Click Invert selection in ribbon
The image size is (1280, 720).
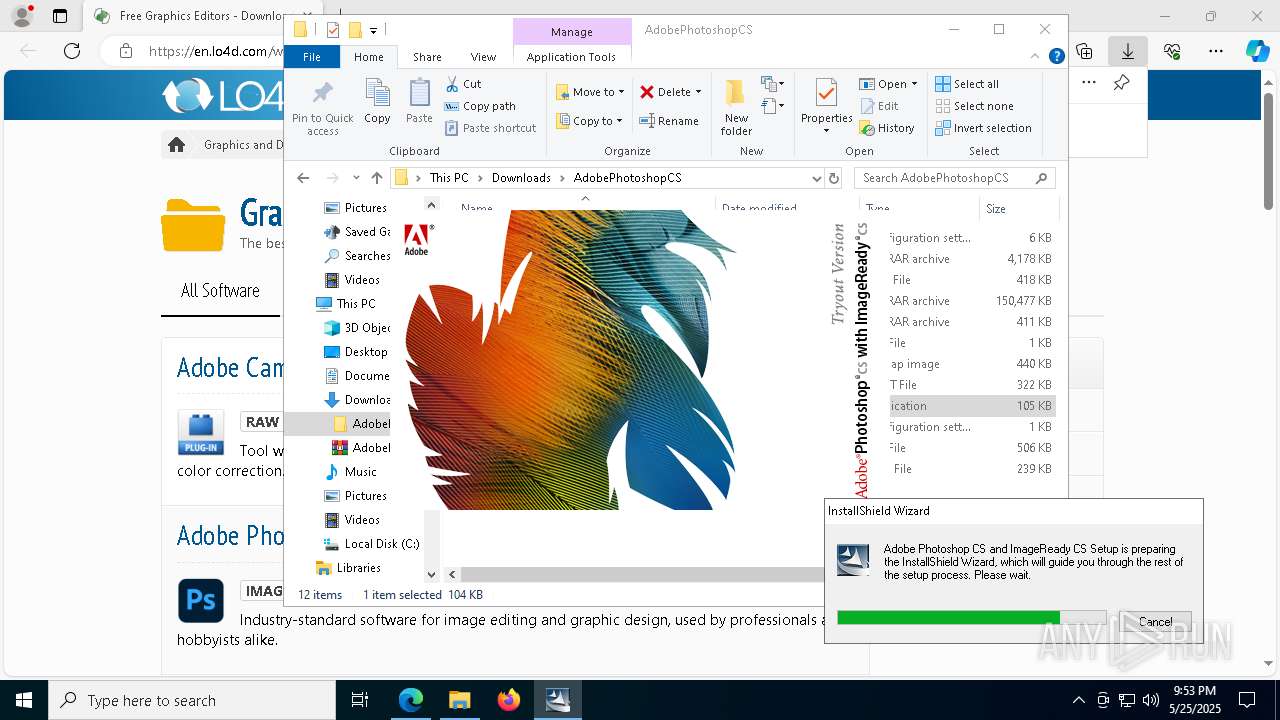pos(983,128)
